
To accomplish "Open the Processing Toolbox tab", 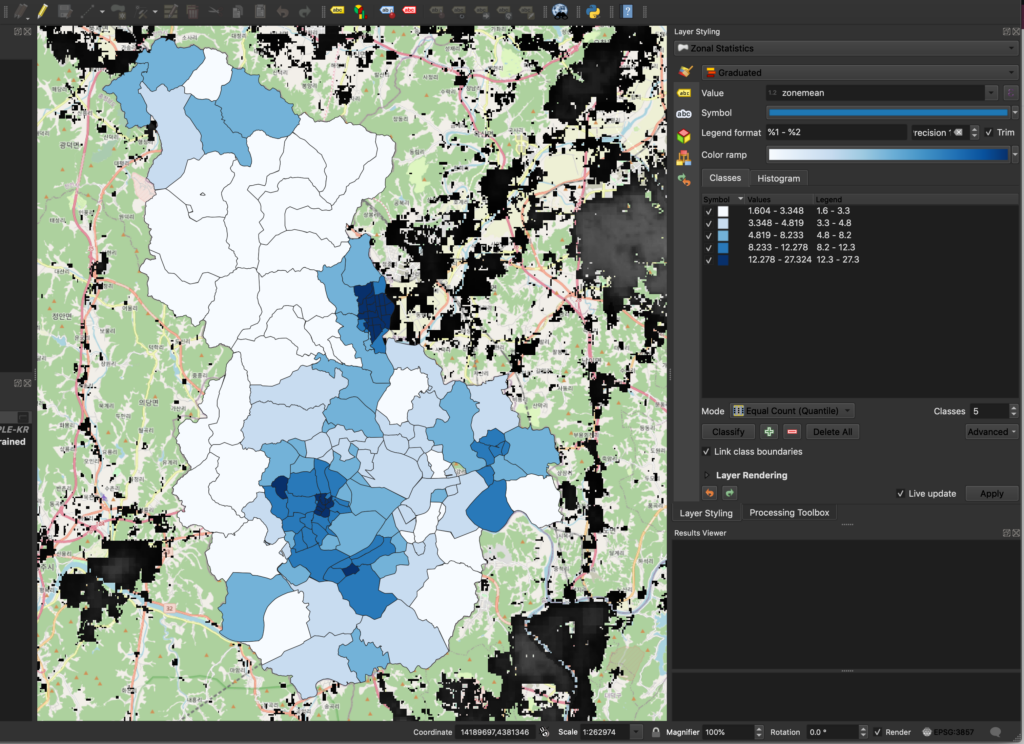I will [790, 513].
